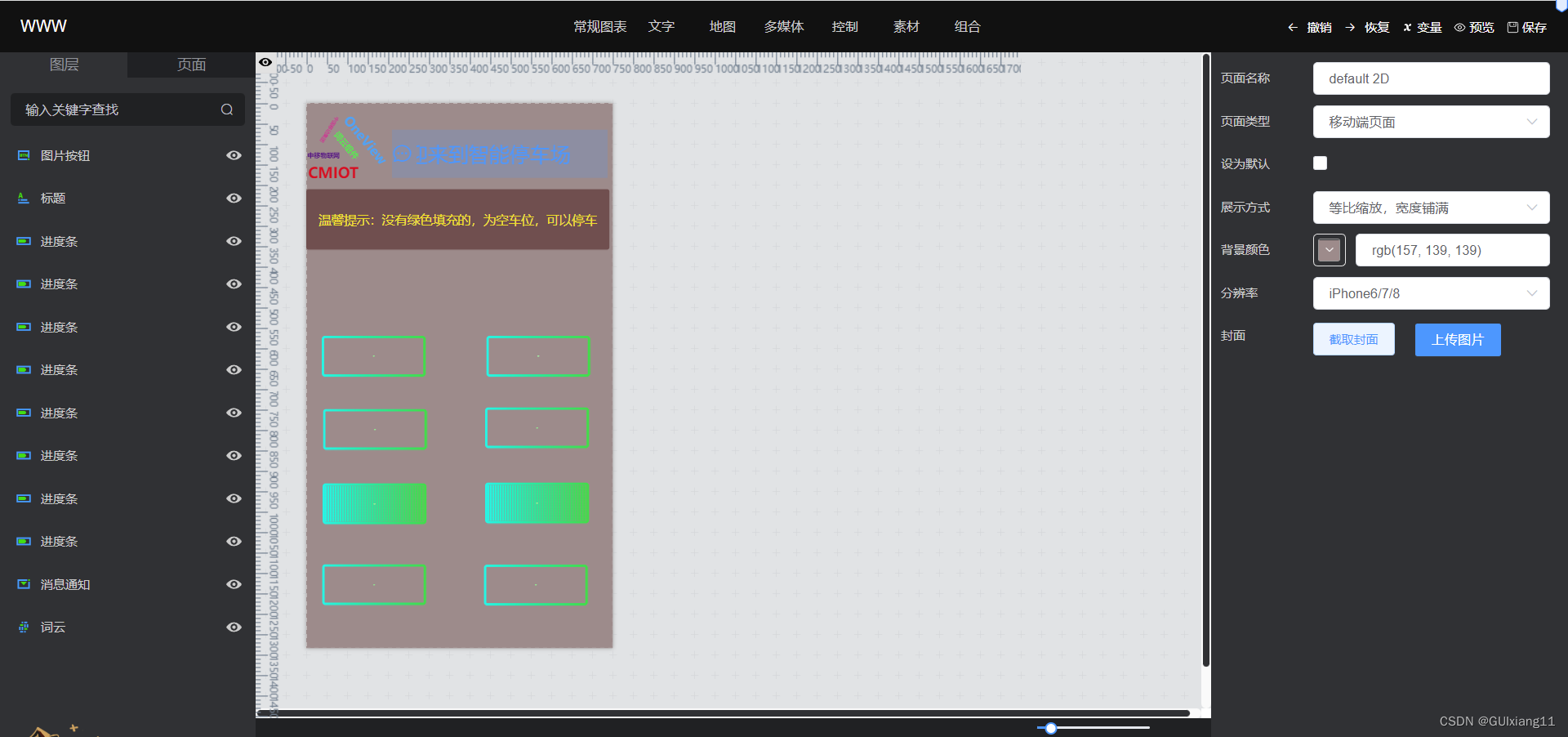The image size is (1568, 737).
Task: Open the 常规图表 menu
Action: point(600,27)
